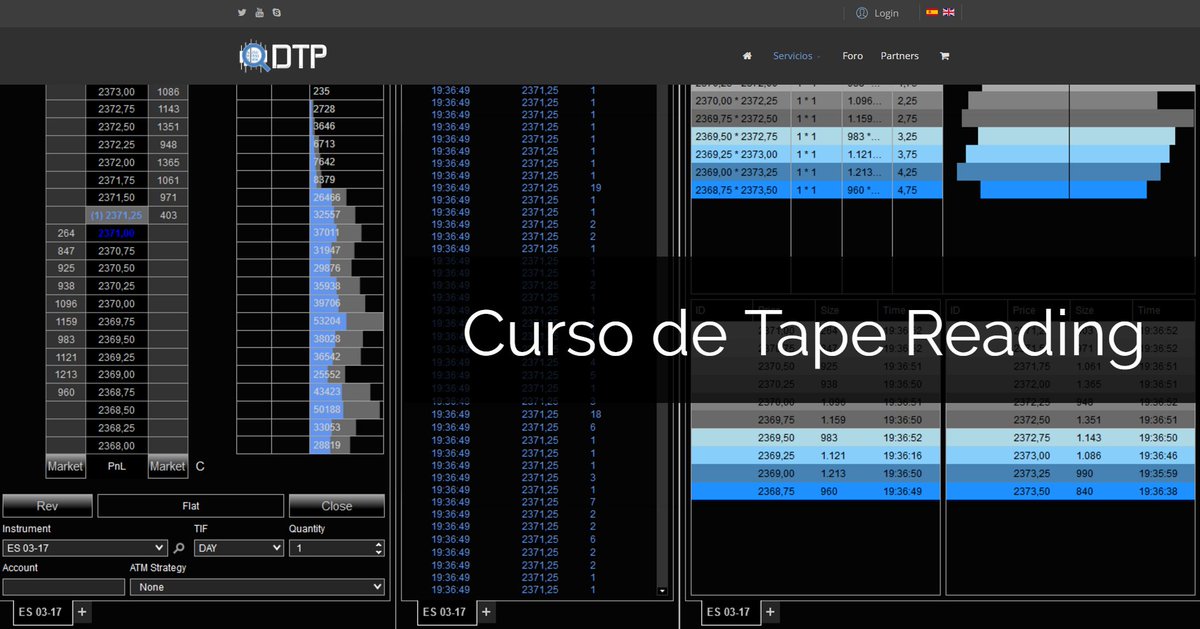Click the 2369,00 * 2373,25 depth row
The width and height of the screenshot is (1200, 629).
817,172
